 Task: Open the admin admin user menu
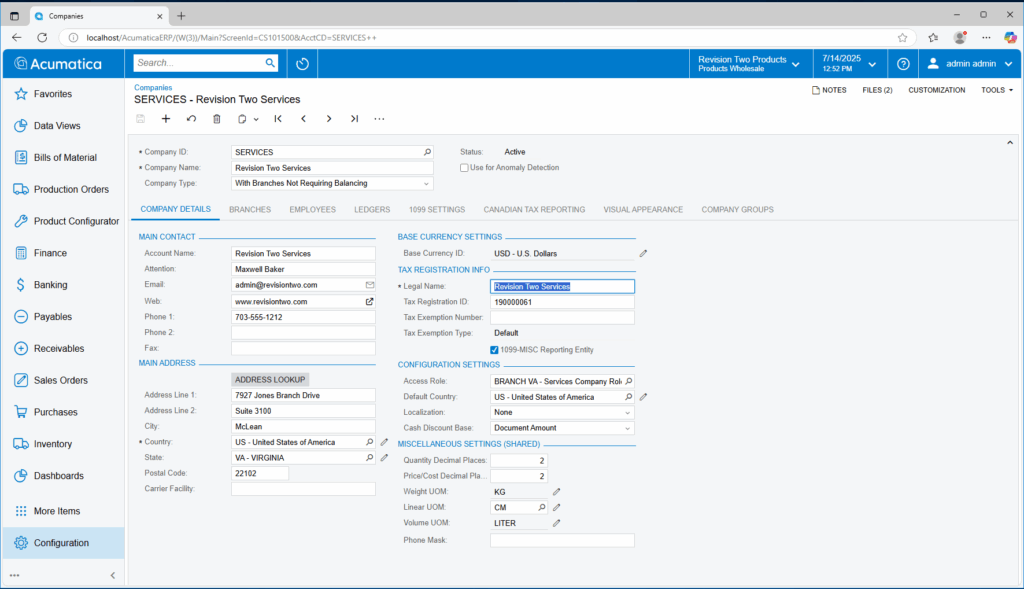coord(970,64)
